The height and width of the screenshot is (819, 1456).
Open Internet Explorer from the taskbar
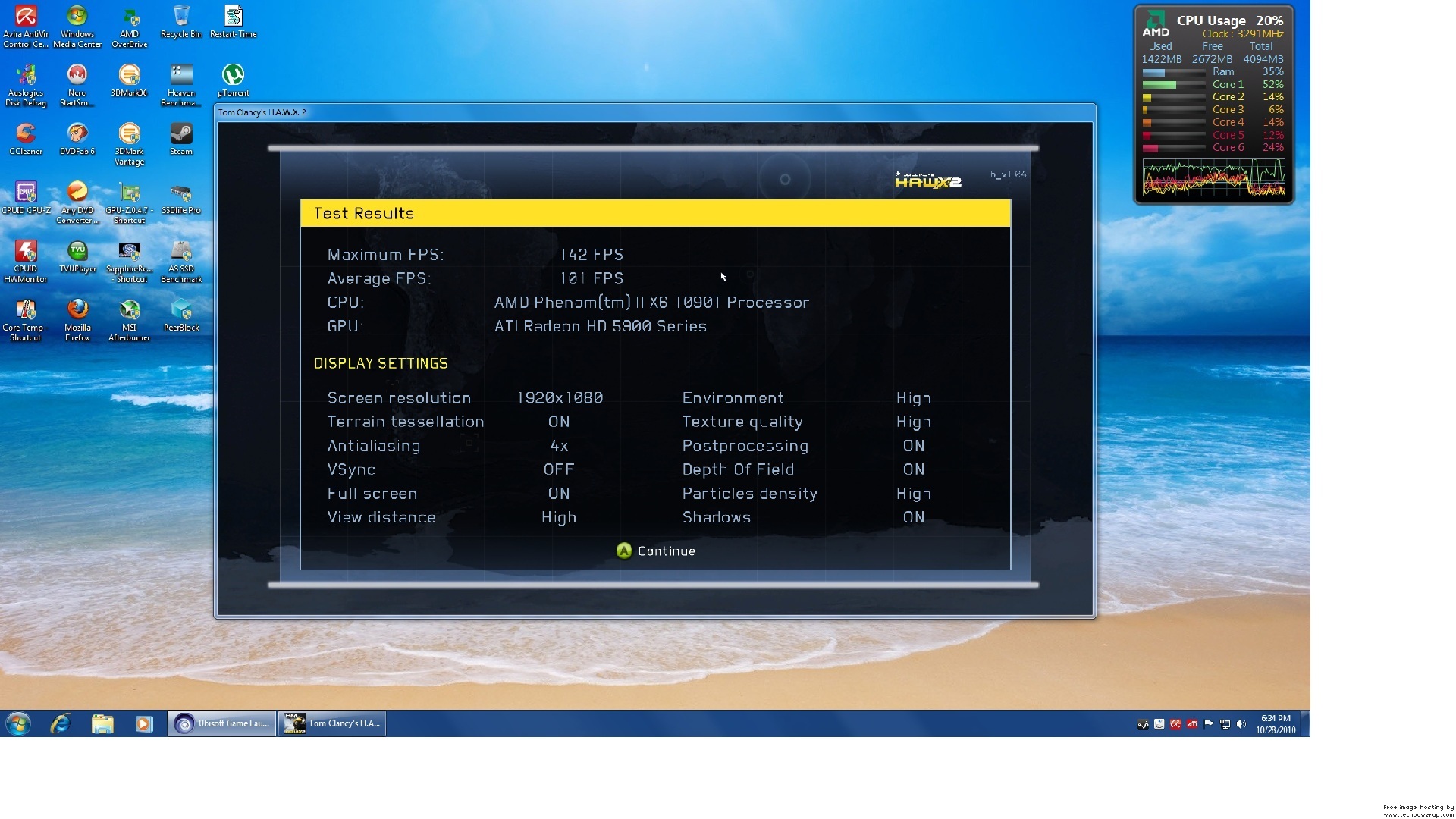coord(60,723)
